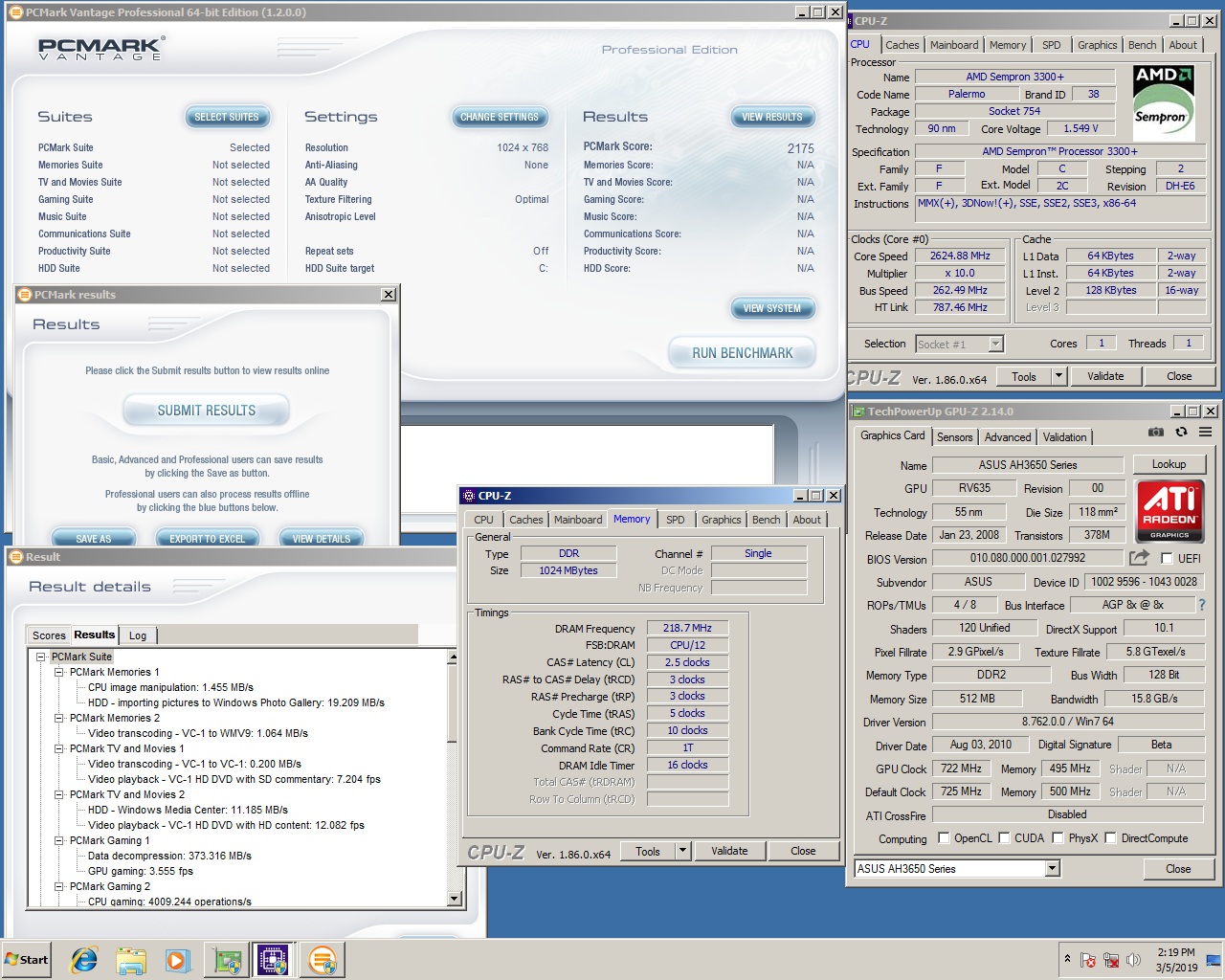Click the network tray icon
The width and height of the screenshot is (1225, 980).
(1111, 960)
